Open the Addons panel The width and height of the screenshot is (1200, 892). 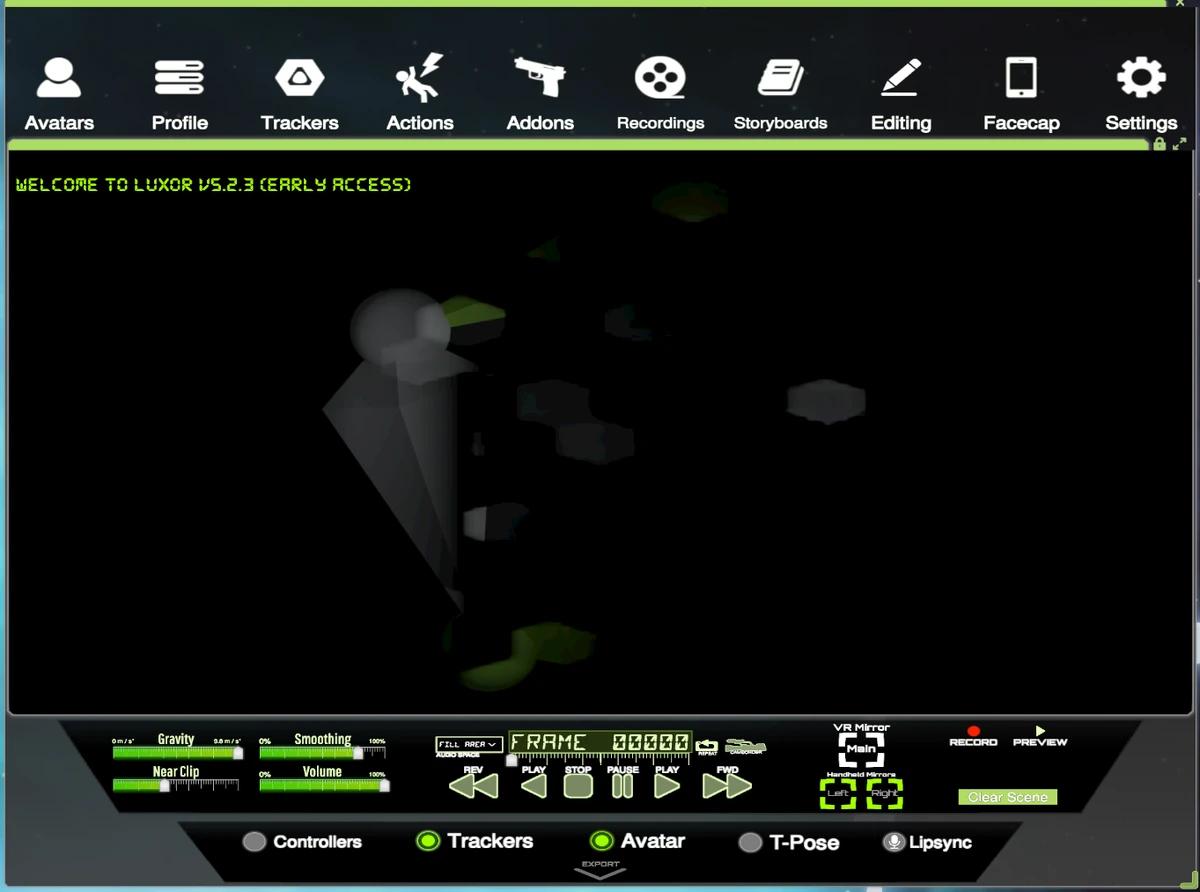tap(540, 90)
